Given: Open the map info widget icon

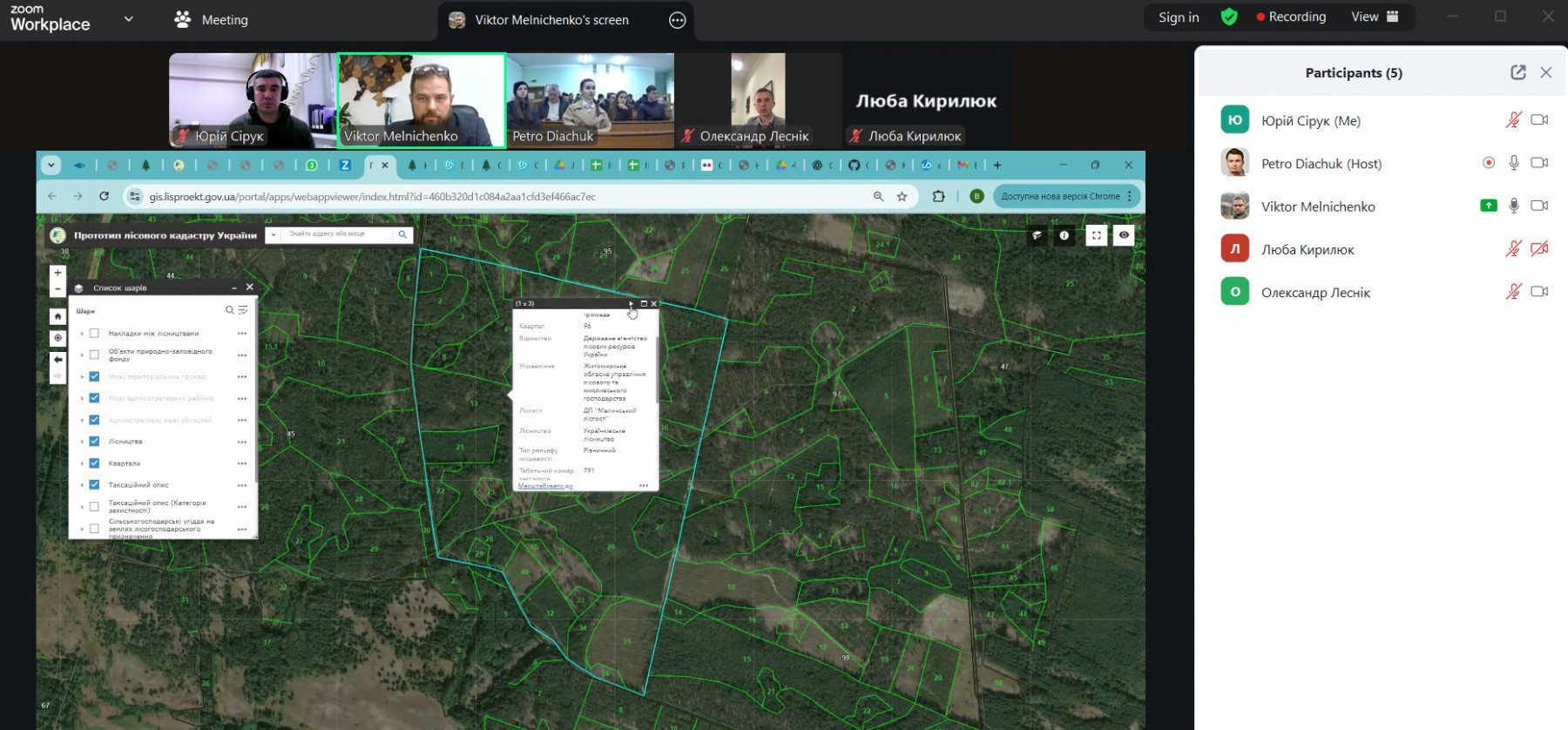Looking at the screenshot, I should [1064, 235].
